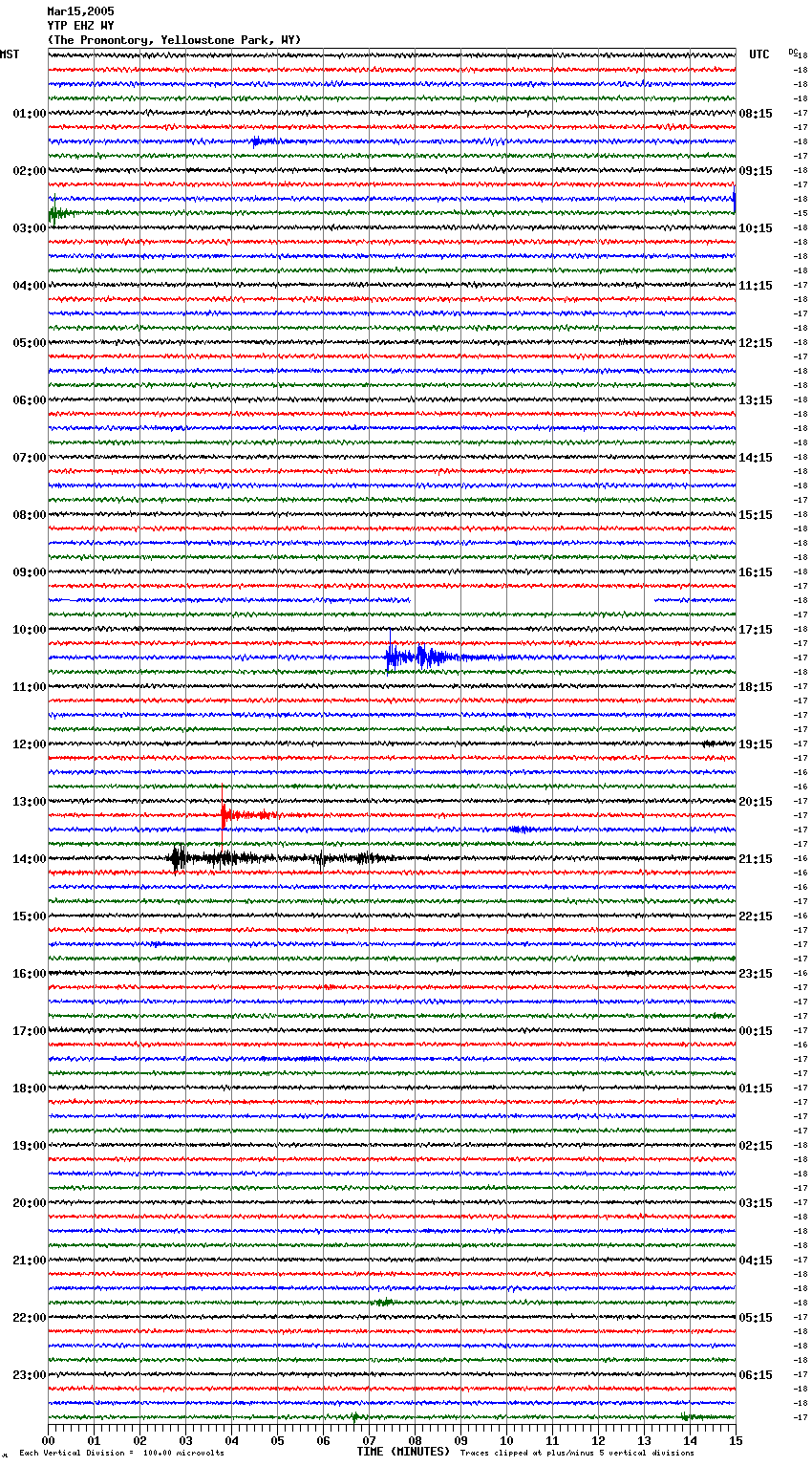Screen dimensions: 812x1466
Task: Select the 20:00 MST row label
Action: pos(30,1203)
